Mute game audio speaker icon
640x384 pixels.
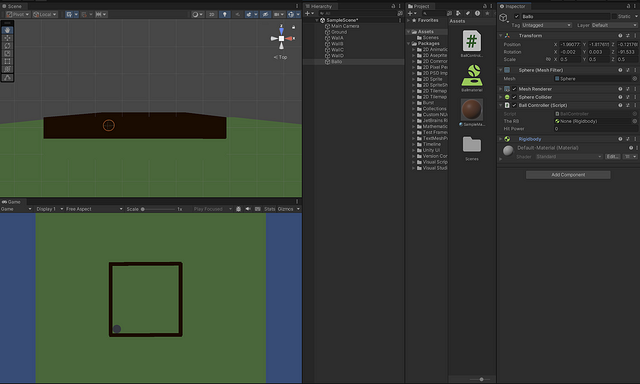(x=248, y=209)
